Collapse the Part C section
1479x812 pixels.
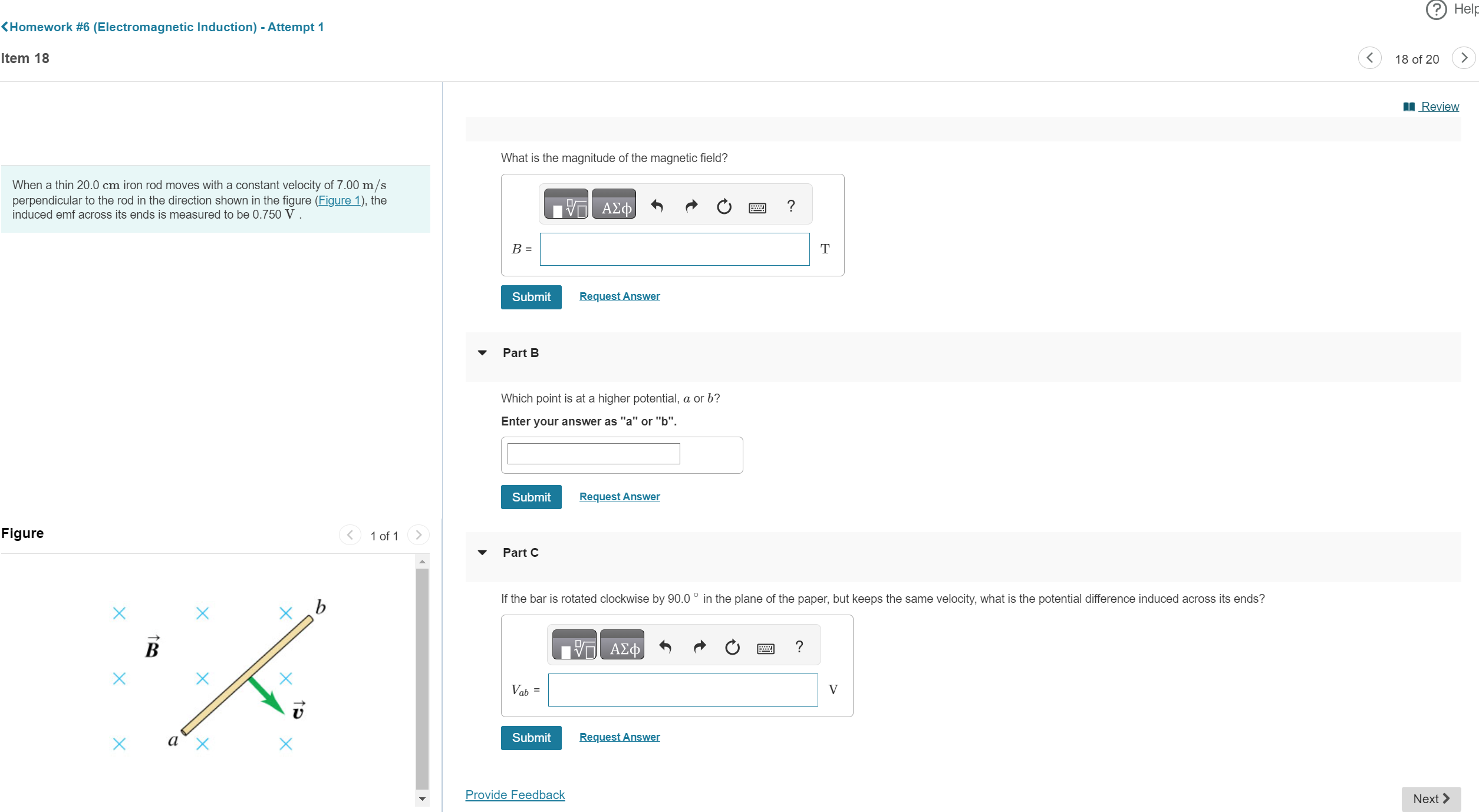[482, 553]
